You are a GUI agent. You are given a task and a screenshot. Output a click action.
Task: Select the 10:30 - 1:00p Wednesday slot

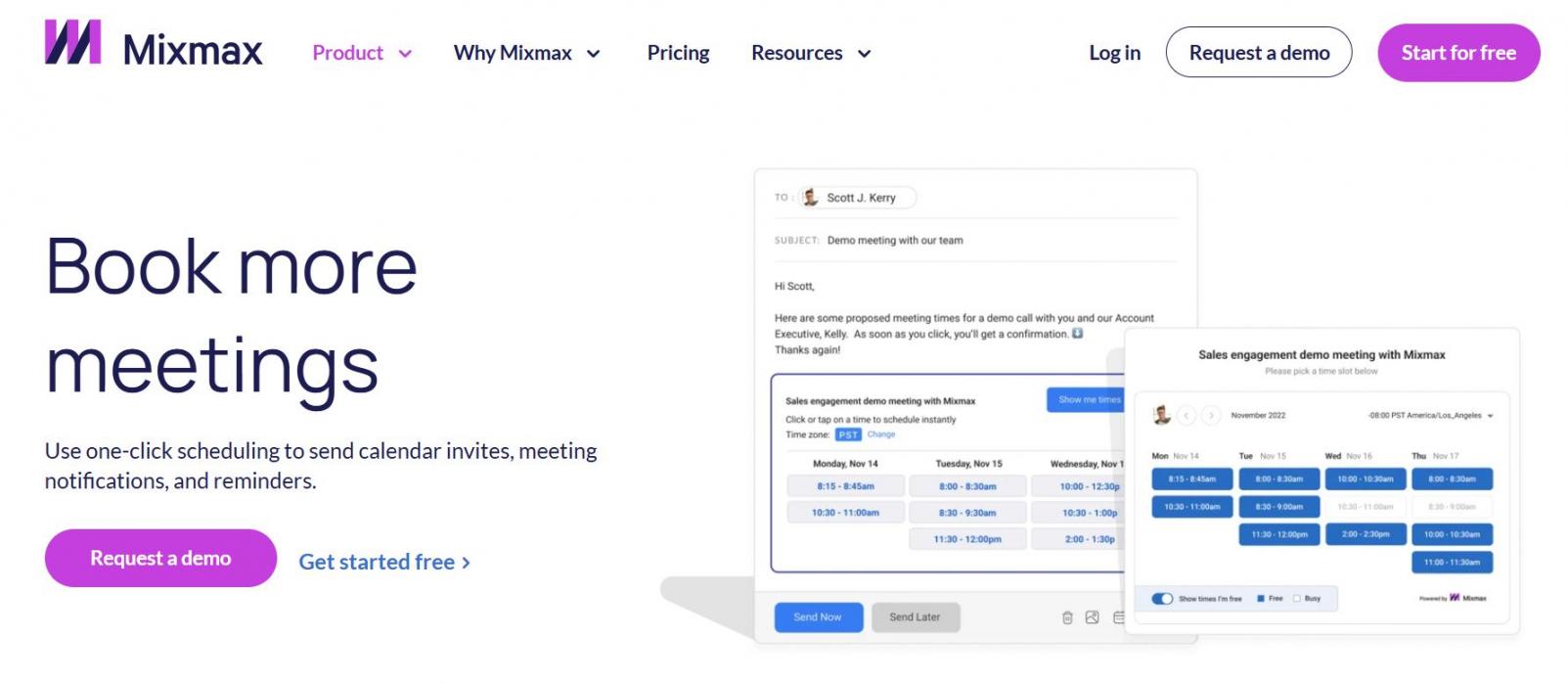(x=1080, y=513)
